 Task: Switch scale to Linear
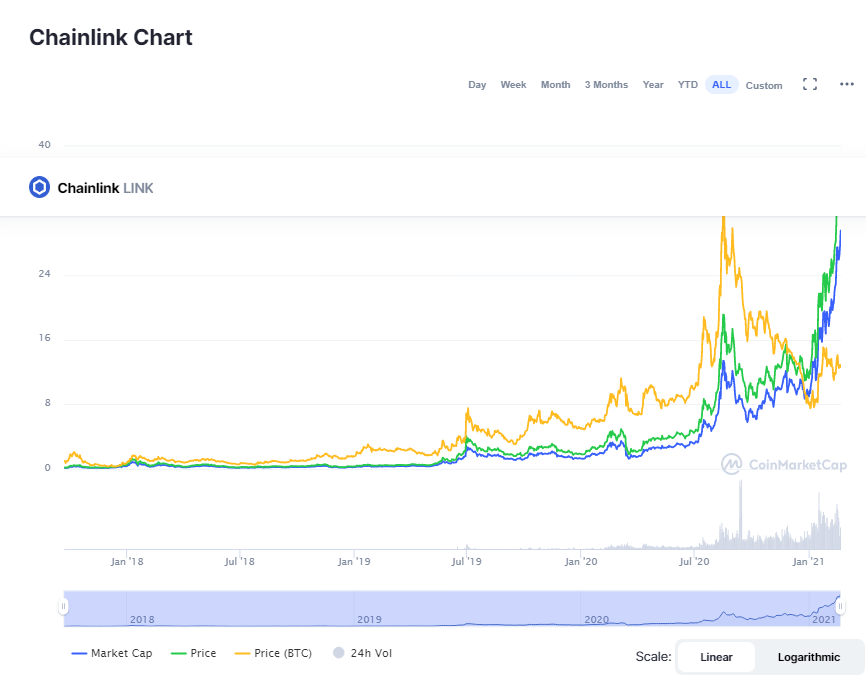[716, 657]
